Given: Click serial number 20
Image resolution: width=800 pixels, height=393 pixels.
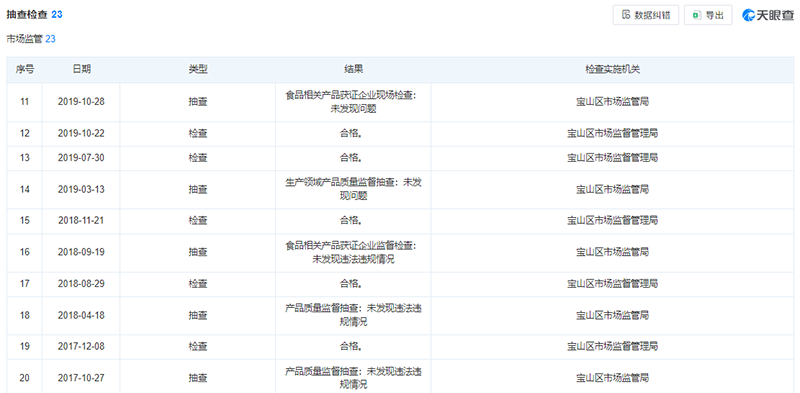Looking at the screenshot, I should click(24, 378).
